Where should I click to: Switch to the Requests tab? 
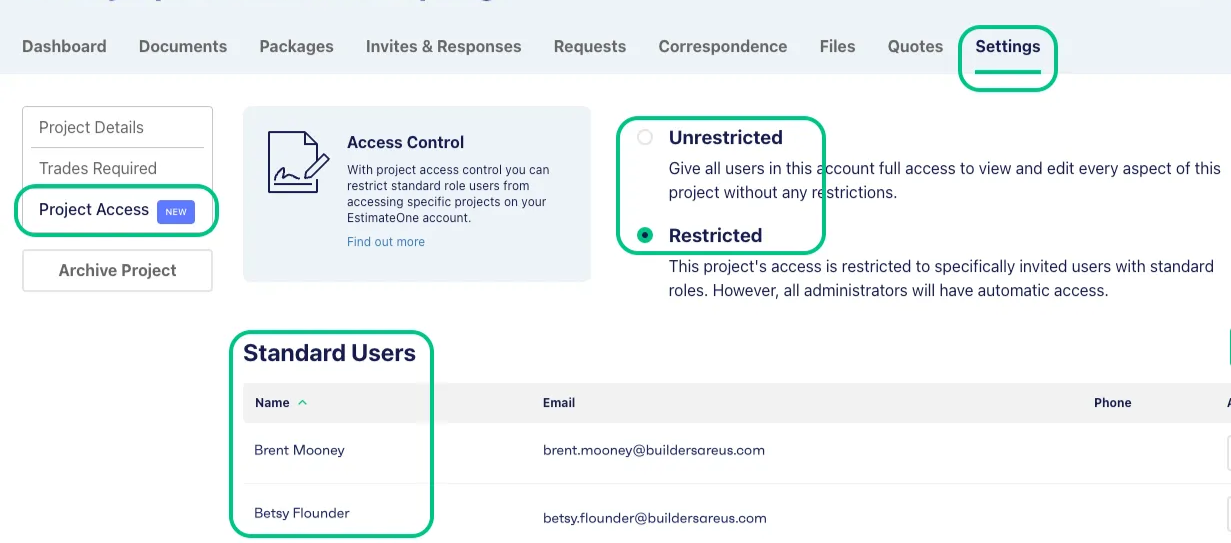590,46
